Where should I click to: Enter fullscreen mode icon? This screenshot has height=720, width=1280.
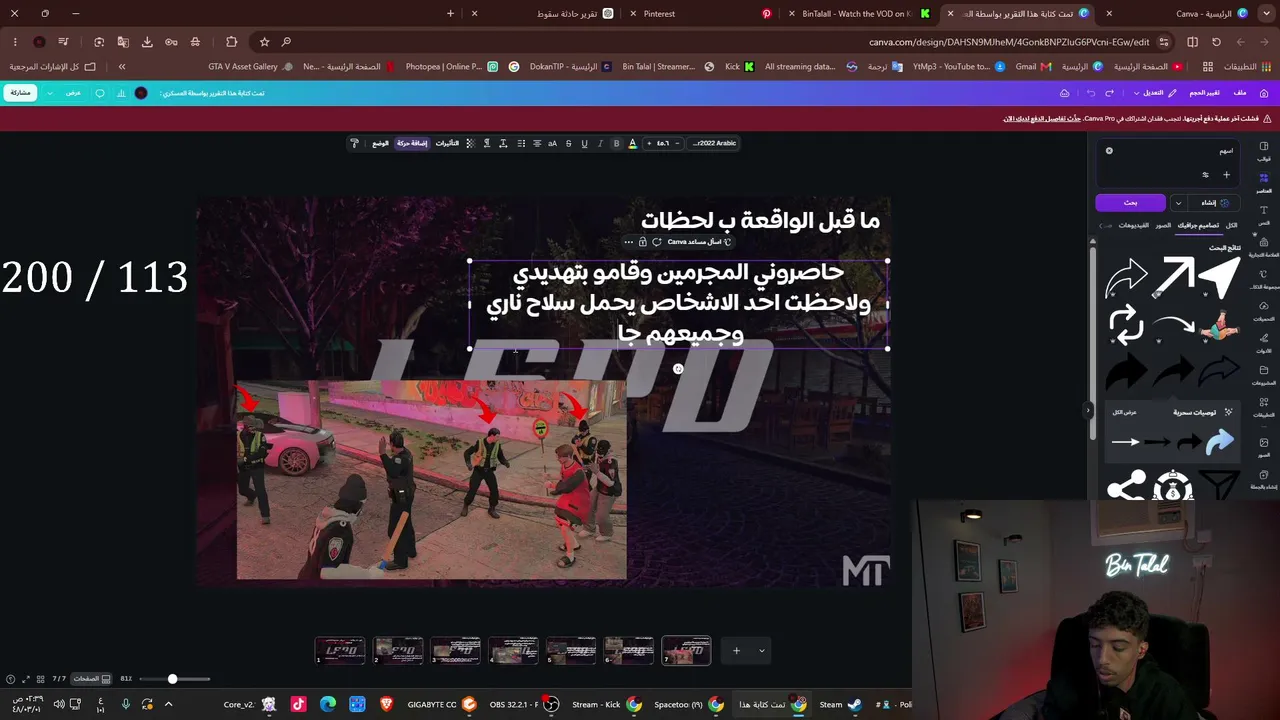point(26,679)
